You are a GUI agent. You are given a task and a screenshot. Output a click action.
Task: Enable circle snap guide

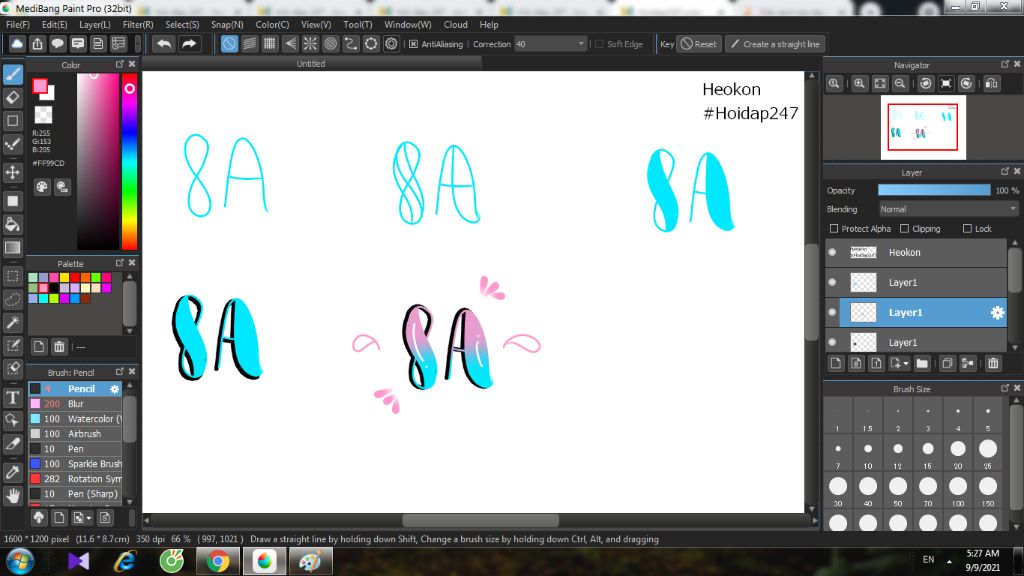(330, 44)
